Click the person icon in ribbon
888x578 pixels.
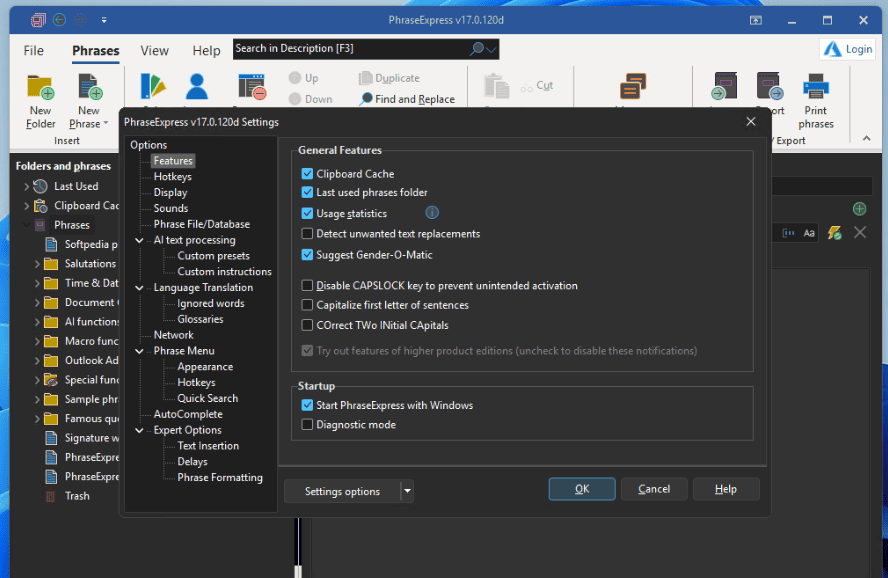(x=197, y=87)
